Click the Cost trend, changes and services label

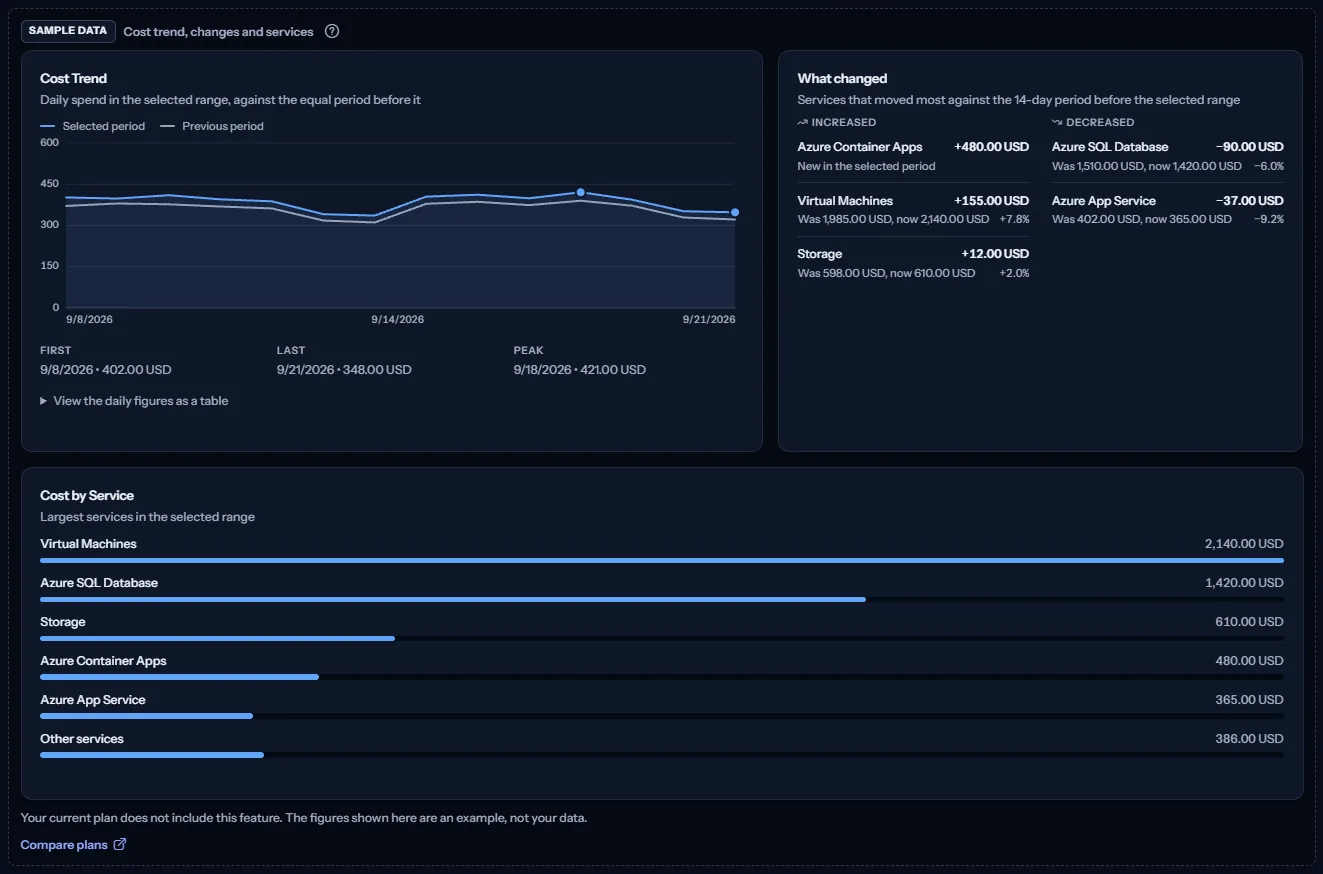[x=218, y=32]
